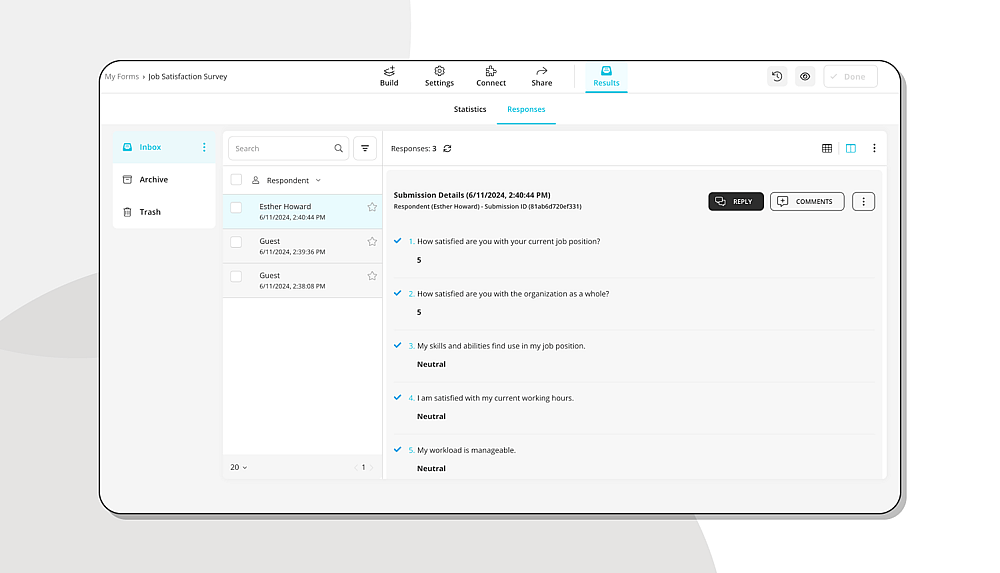The height and width of the screenshot is (573, 1000).
Task: Open the Guest 2:39:36 PM response
Action: point(302,246)
